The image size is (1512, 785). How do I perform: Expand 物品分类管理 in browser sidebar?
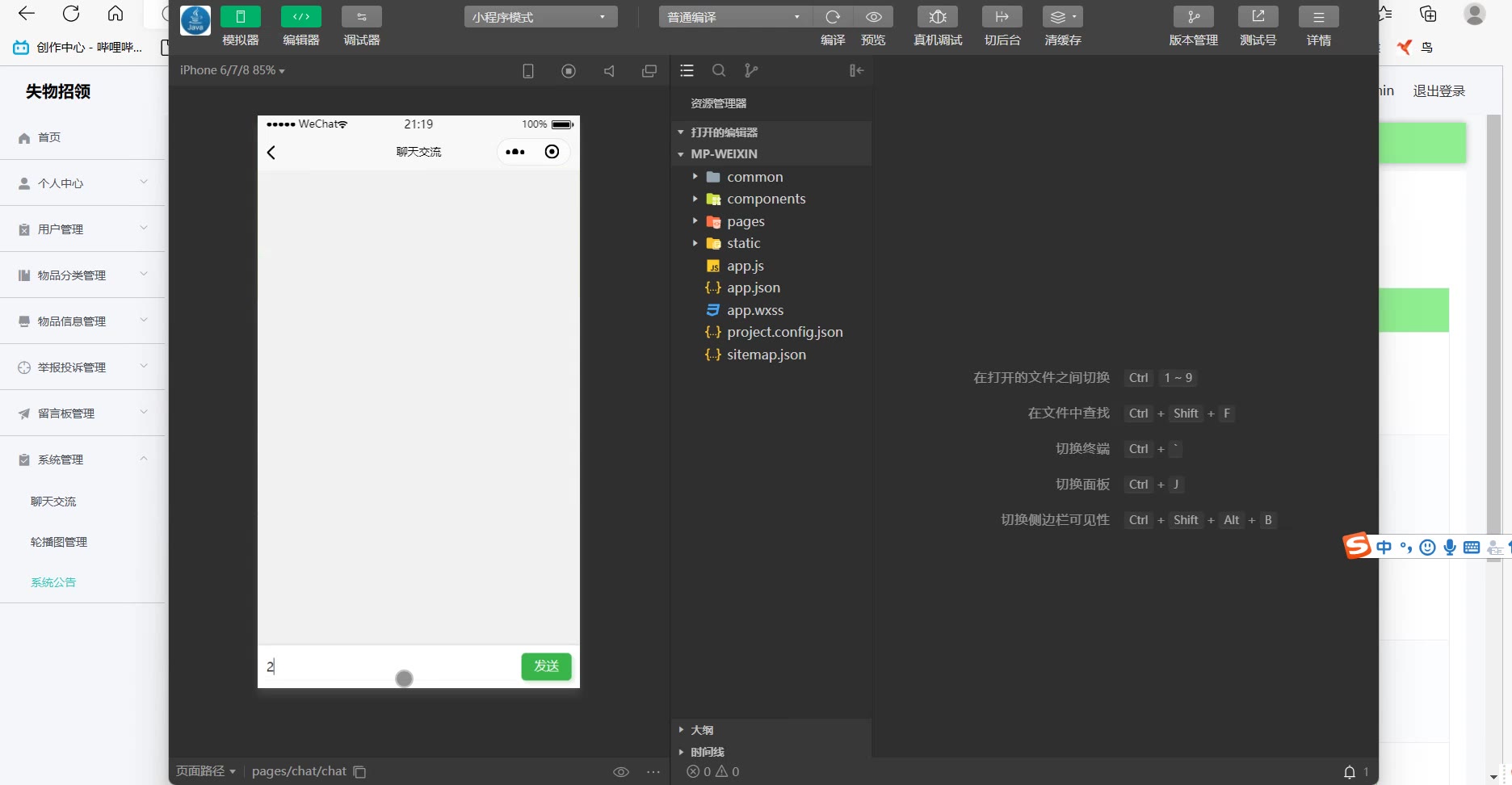coord(82,275)
